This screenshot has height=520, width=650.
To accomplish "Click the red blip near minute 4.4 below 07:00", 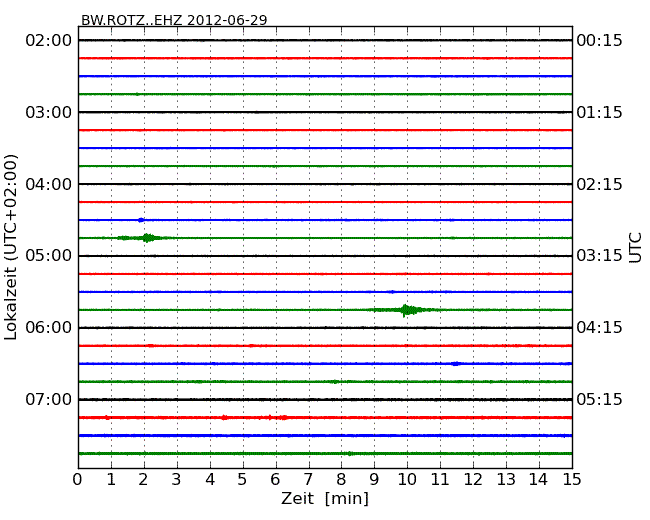I will coord(224,418).
